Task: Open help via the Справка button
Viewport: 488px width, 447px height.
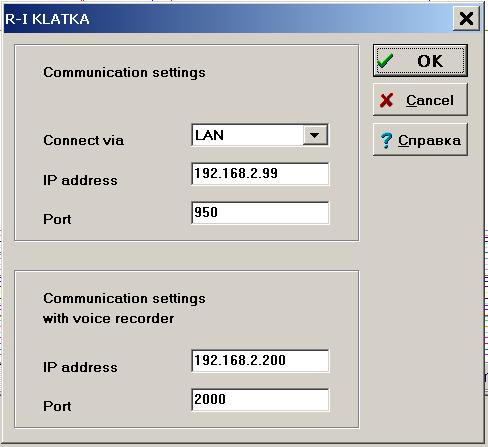Action: (x=420, y=139)
